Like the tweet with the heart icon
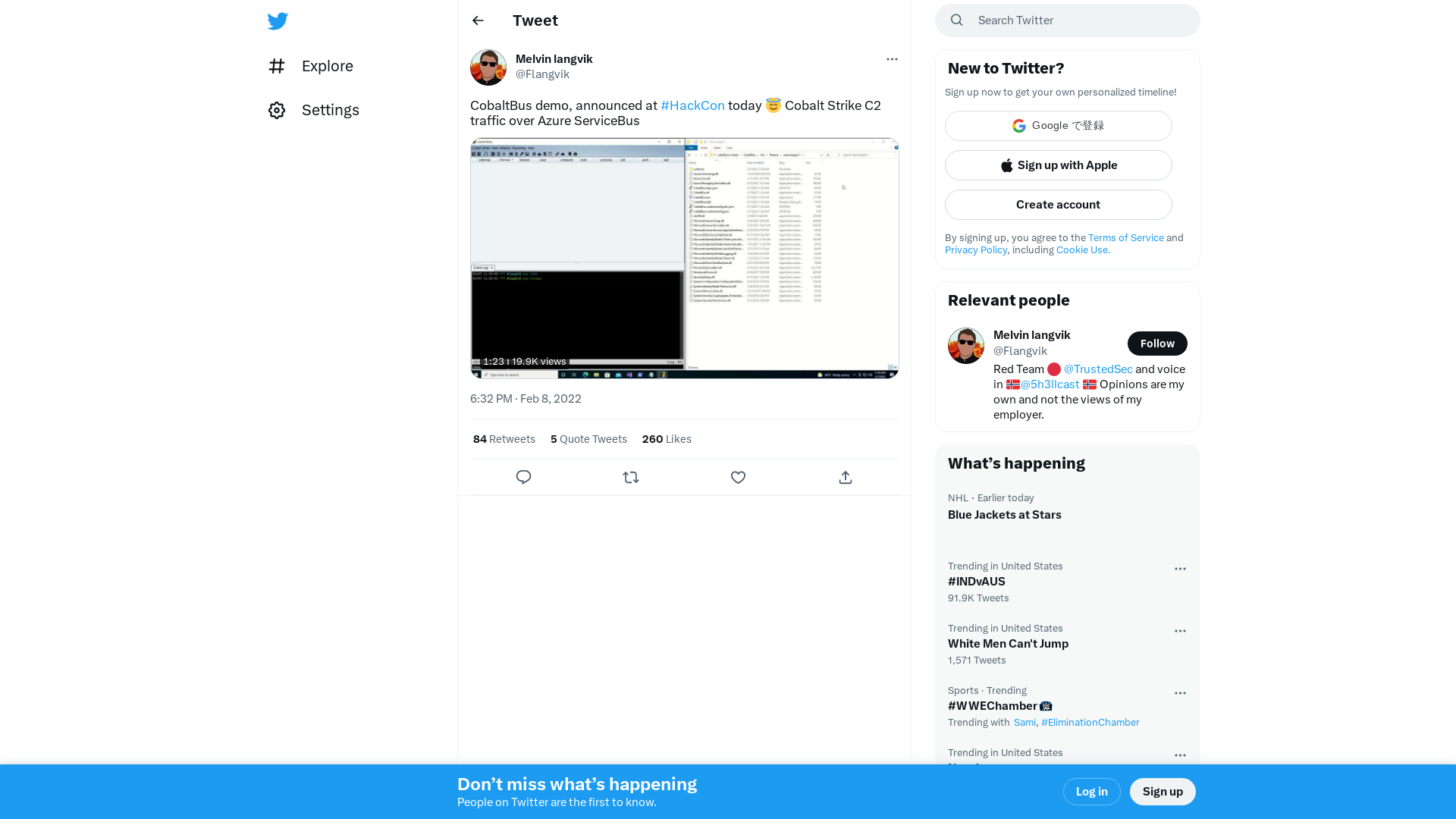Image resolution: width=1456 pixels, height=819 pixels. (738, 477)
